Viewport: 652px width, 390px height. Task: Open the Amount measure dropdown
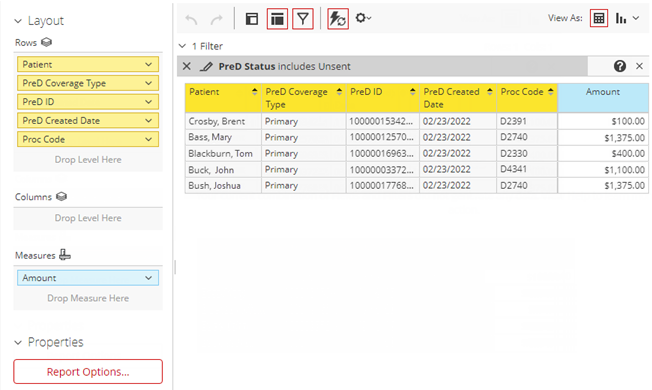[148, 278]
